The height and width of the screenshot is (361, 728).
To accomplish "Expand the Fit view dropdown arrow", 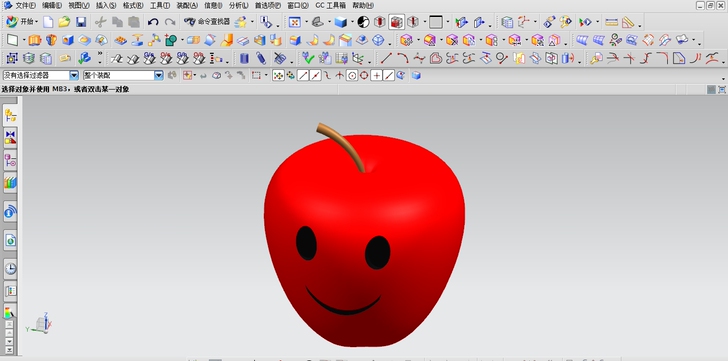I will (x=306, y=22).
